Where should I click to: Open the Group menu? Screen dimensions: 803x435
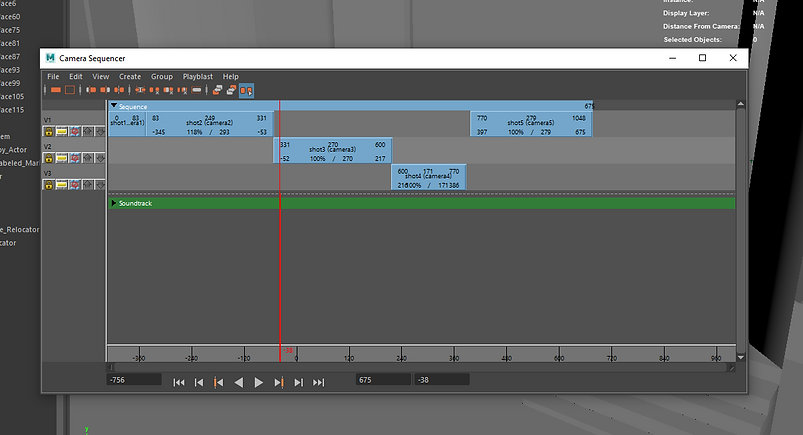[162, 76]
